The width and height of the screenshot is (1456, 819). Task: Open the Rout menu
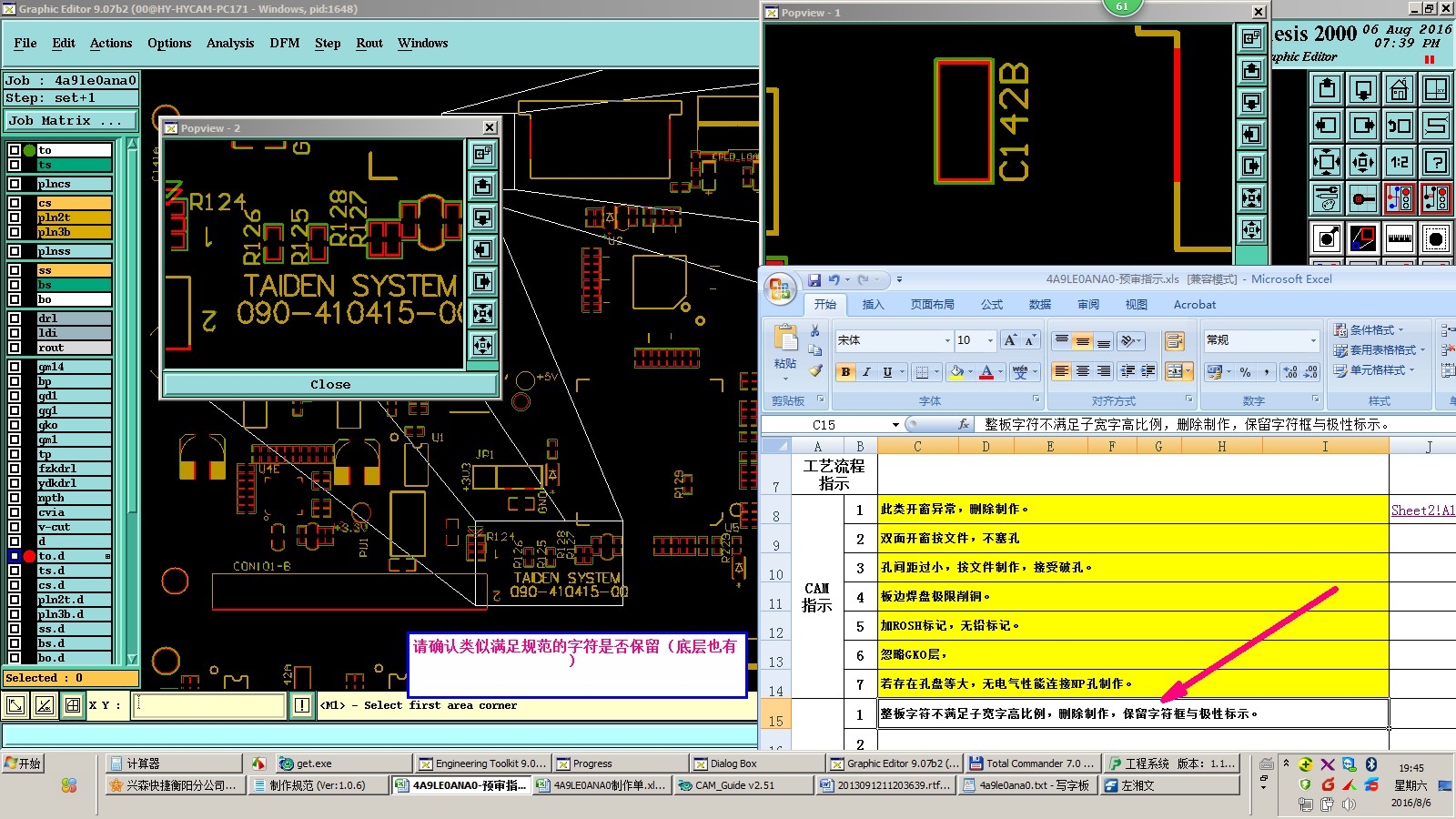pyautogui.click(x=369, y=43)
